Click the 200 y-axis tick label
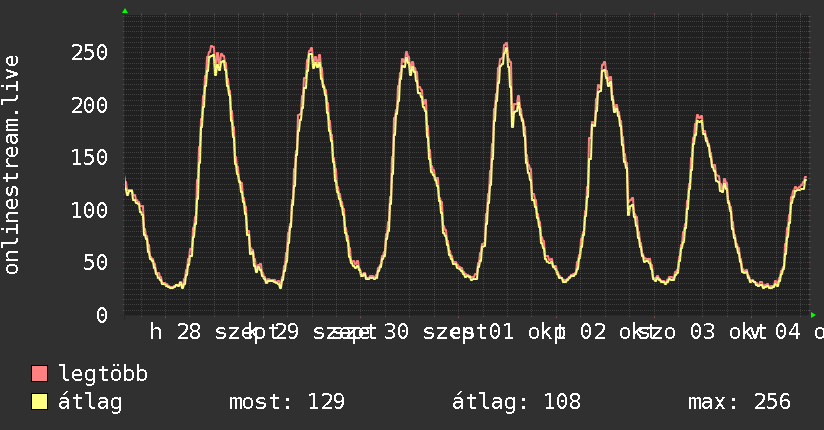The image size is (824, 430). [x=89, y=105]
